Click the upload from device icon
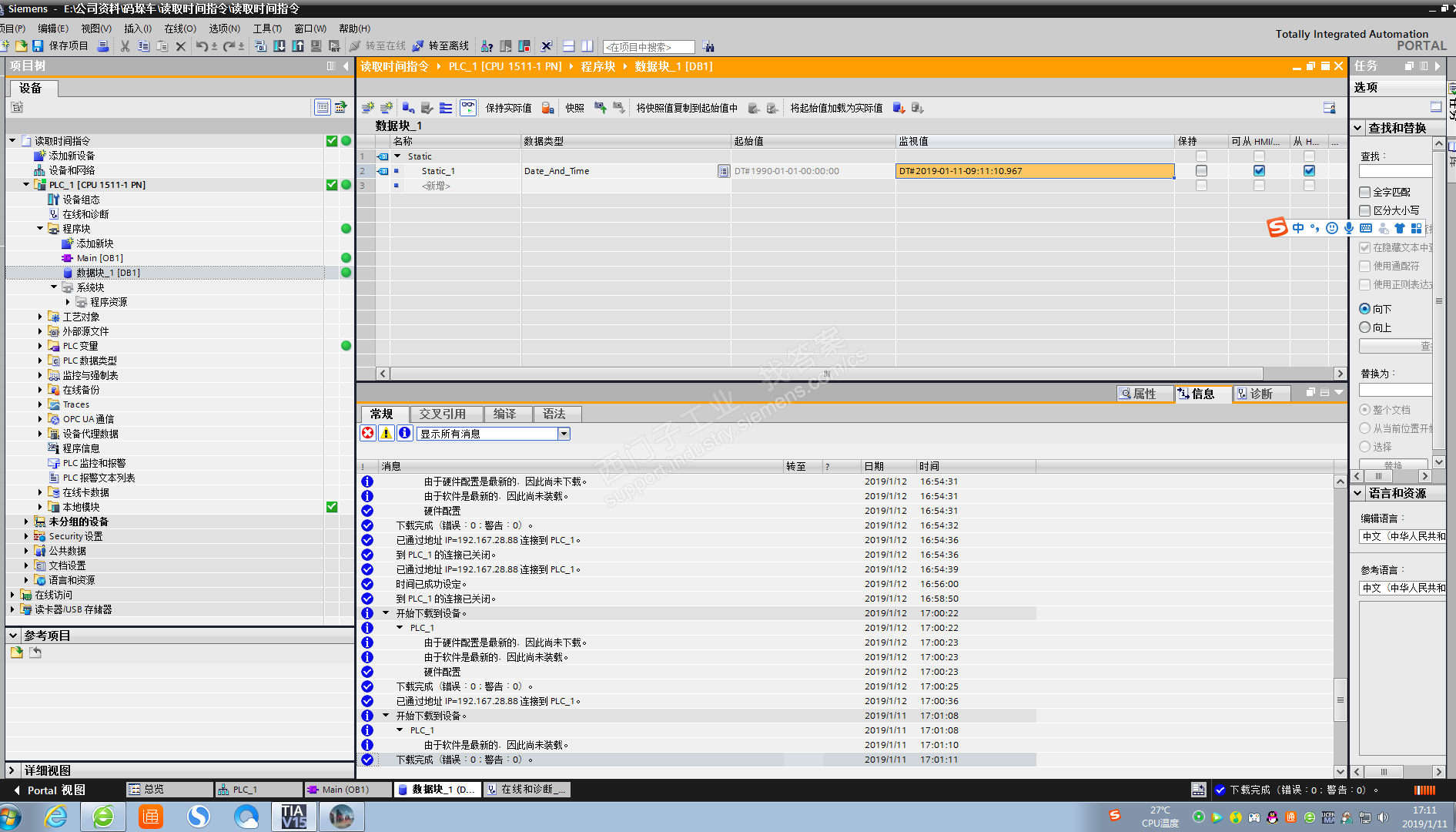This screenshot has height=832, width=1456. pos(298,46)
